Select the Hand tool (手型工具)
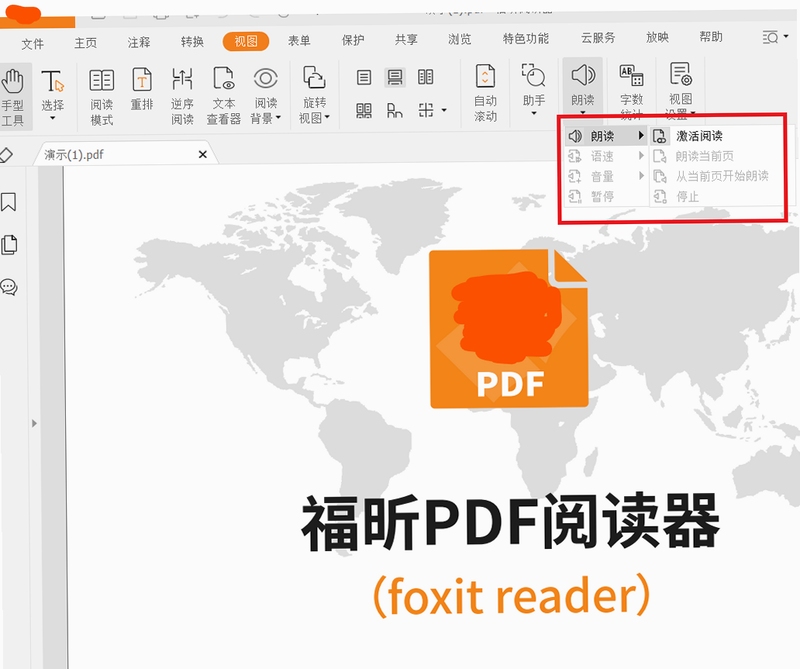This screenshot has width=800, height=669. (x=13, y=97)
